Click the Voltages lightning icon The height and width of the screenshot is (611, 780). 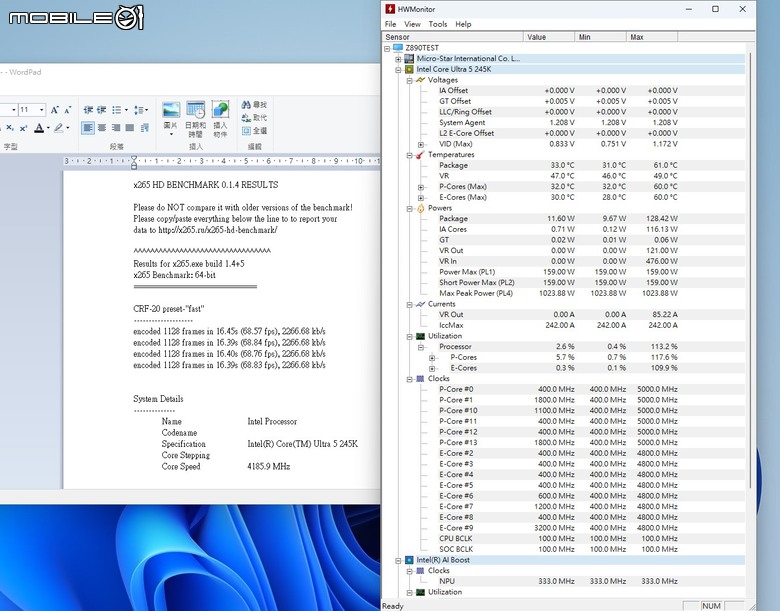point(420,80)
